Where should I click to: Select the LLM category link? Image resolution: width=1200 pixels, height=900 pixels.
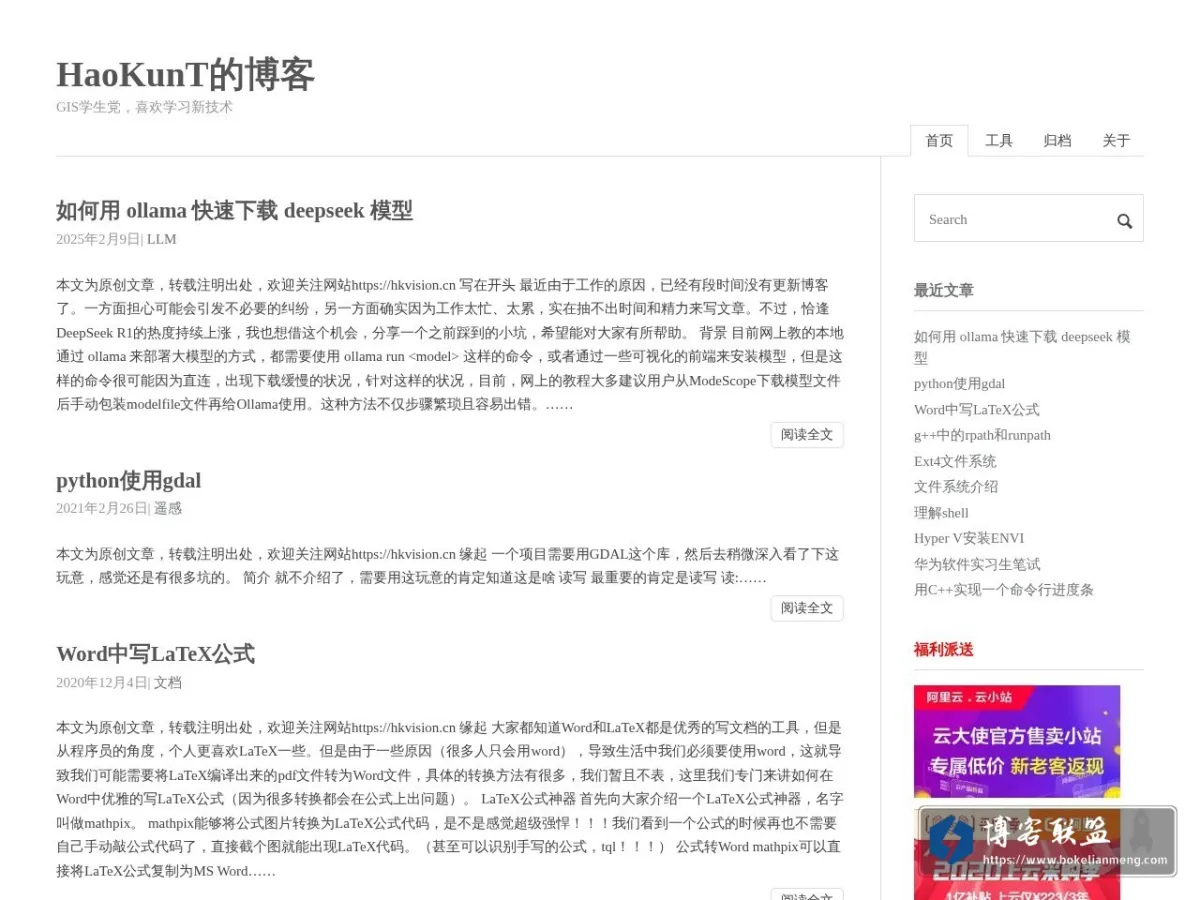pyautogui.click(x=161, y=239)
